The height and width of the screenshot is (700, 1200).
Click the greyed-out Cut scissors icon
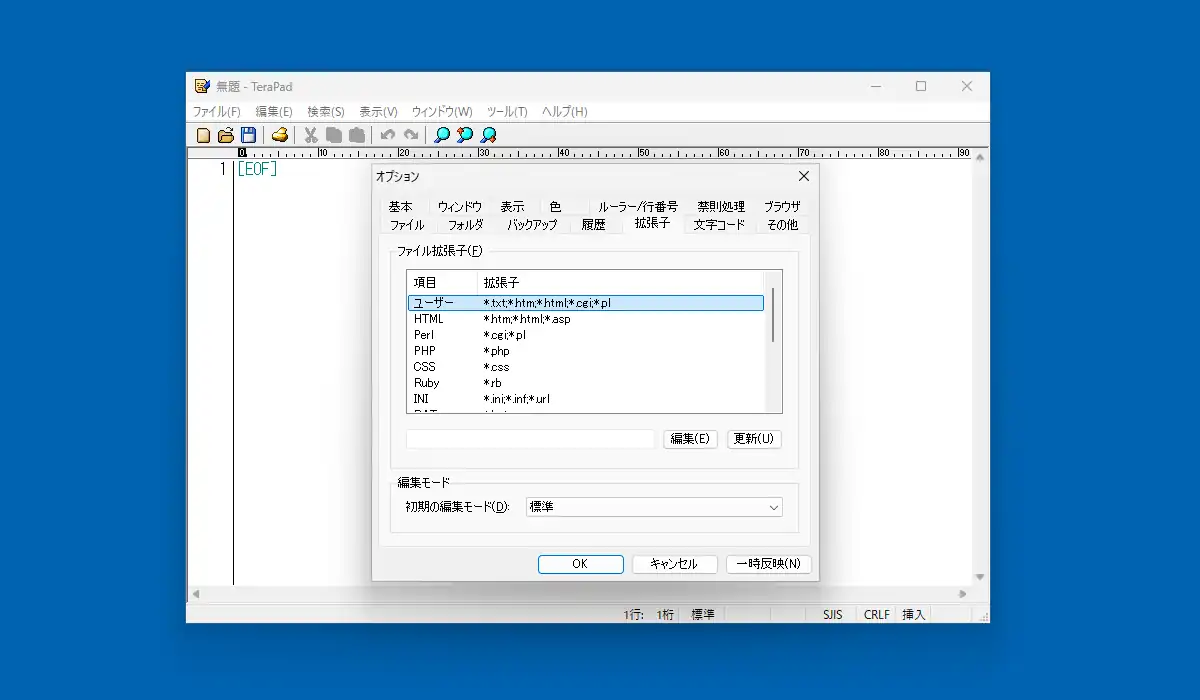311,135
